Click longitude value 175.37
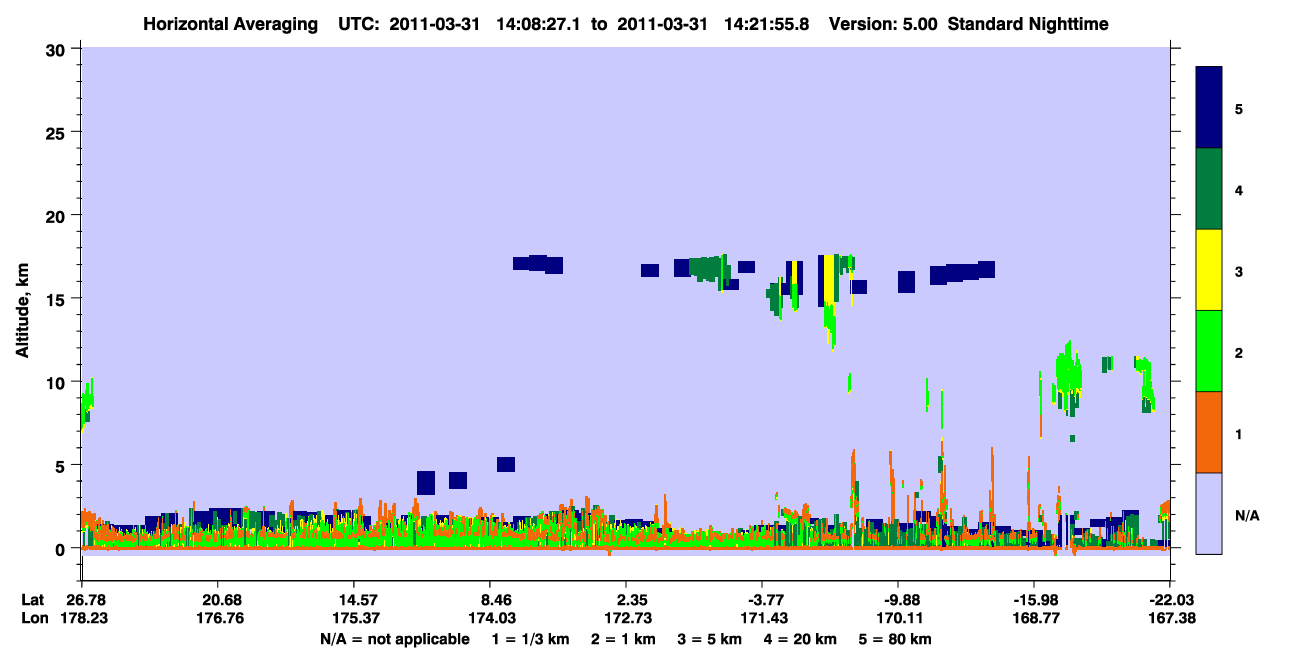 point(354,618)
